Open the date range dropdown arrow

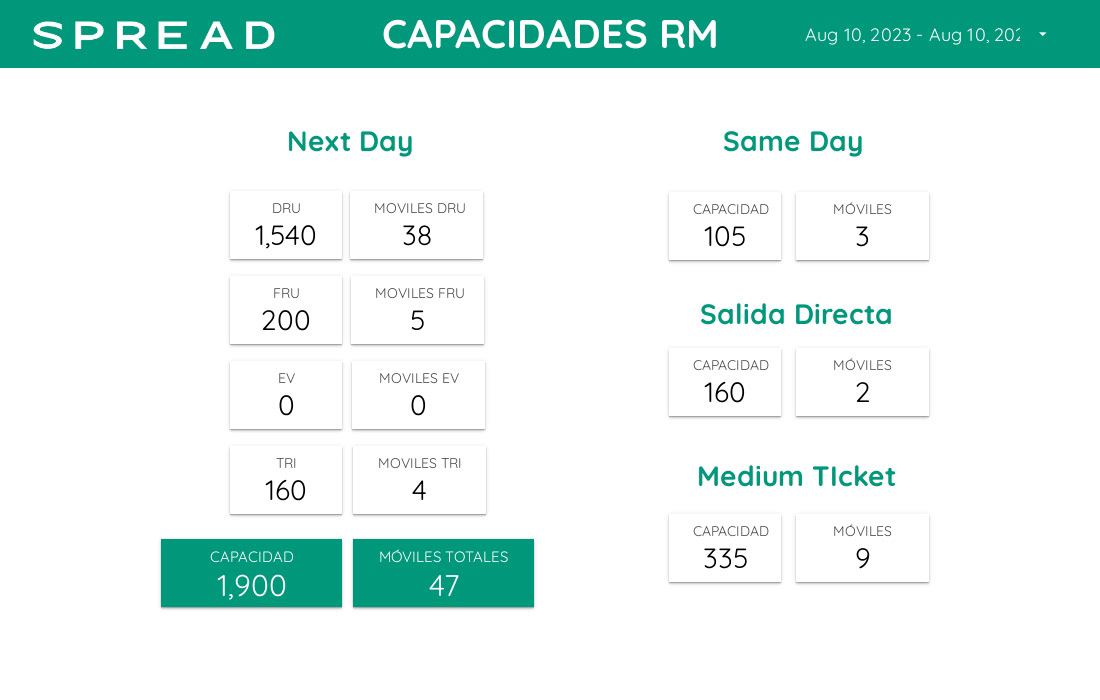tap(1042, 34)
